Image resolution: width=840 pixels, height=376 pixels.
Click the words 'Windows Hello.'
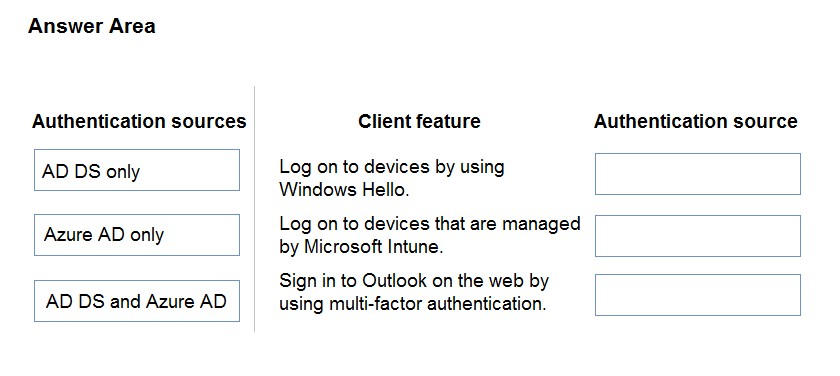(344, 190)
